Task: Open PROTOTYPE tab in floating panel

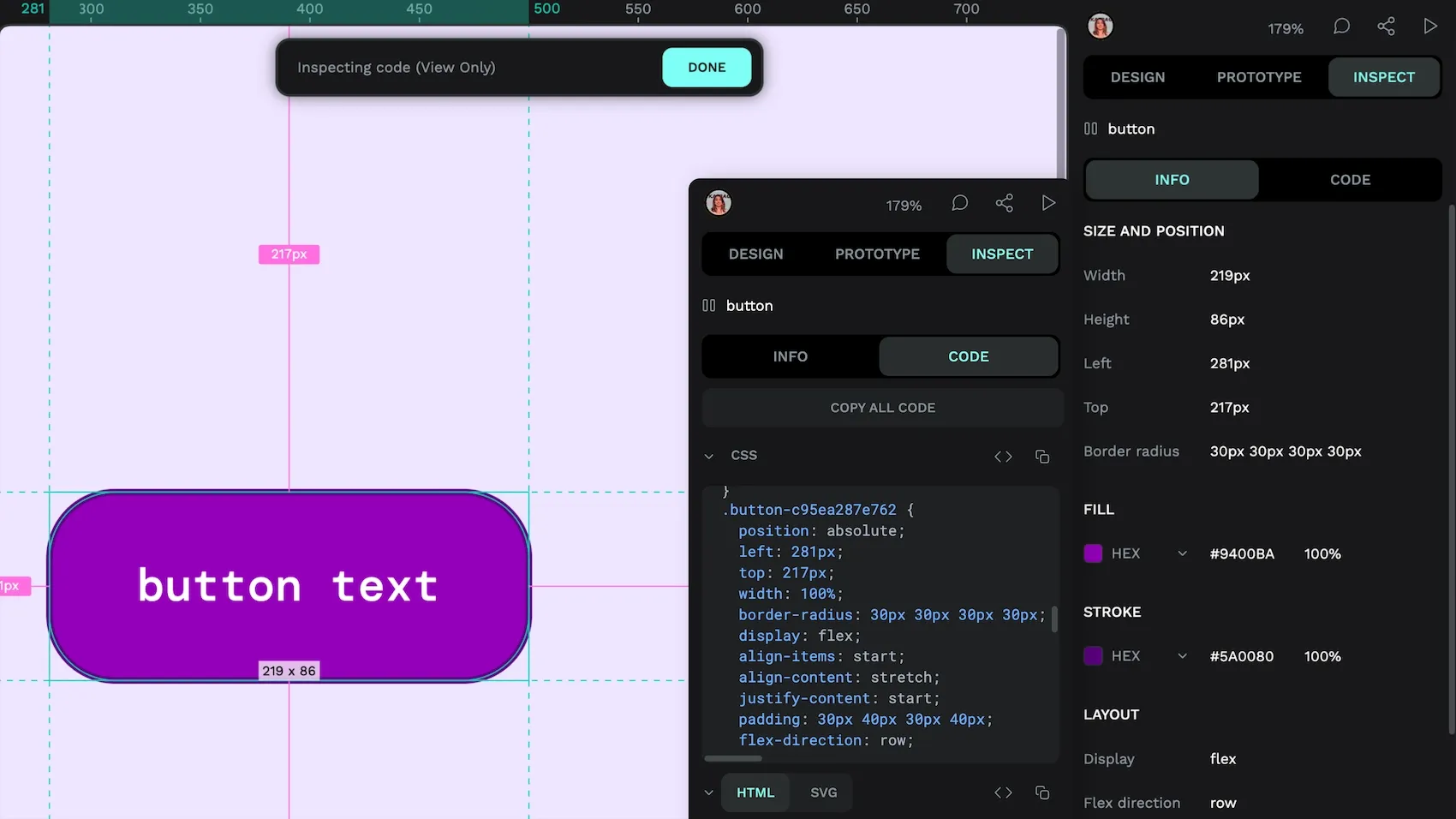Action: pos(877,254)
